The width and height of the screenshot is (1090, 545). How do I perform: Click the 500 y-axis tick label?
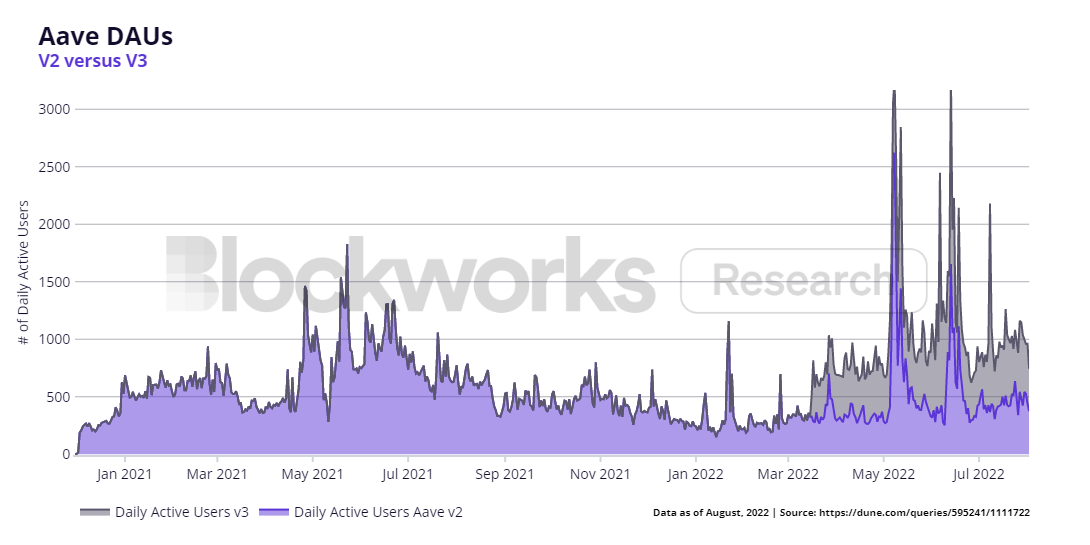click(x=57, y=397)
